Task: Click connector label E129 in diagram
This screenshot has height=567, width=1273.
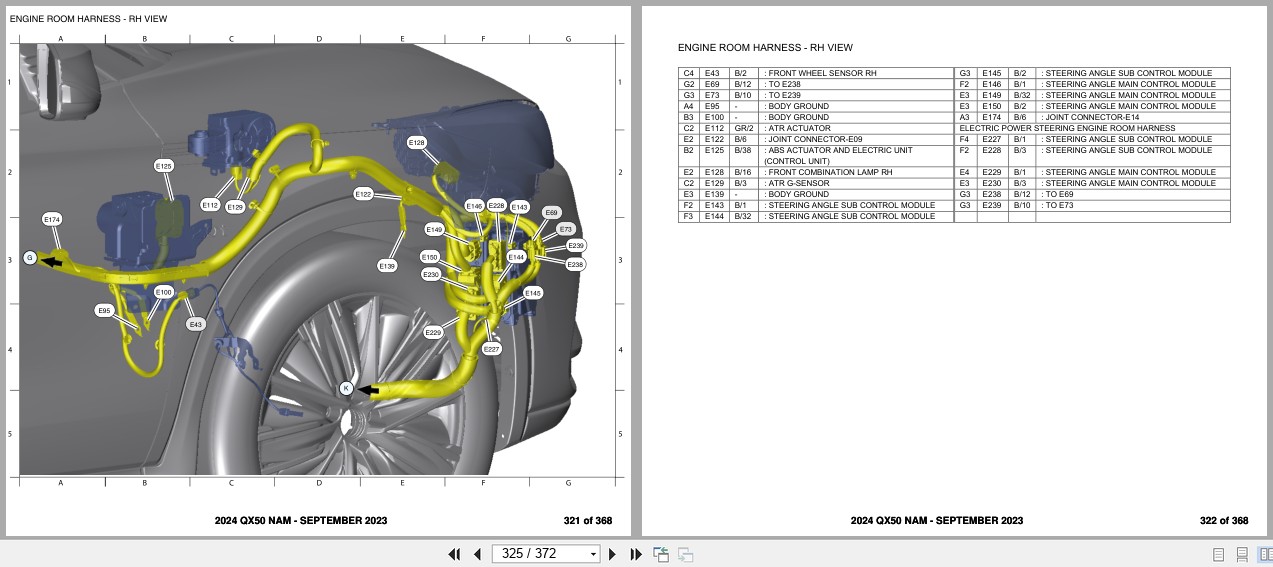Action: 235,207
